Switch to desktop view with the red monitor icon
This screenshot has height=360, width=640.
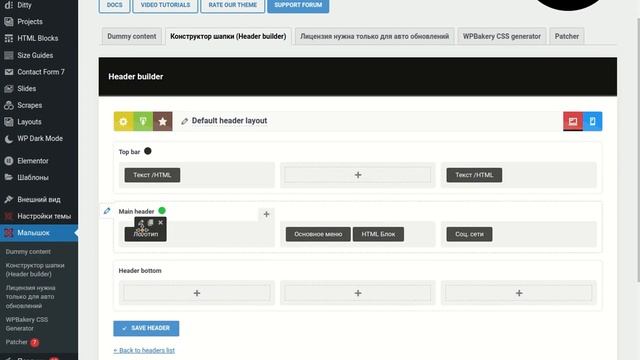(573, 121)
